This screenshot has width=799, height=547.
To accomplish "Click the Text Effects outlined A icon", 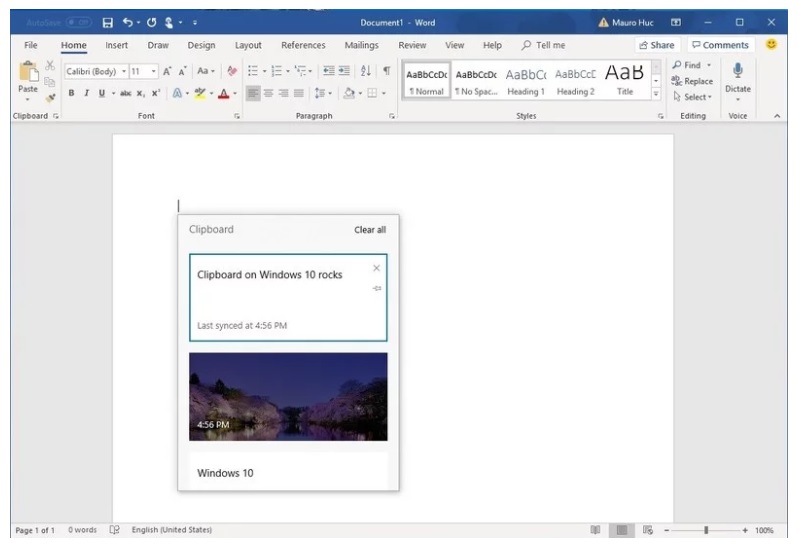I will [x=177, y=93].
